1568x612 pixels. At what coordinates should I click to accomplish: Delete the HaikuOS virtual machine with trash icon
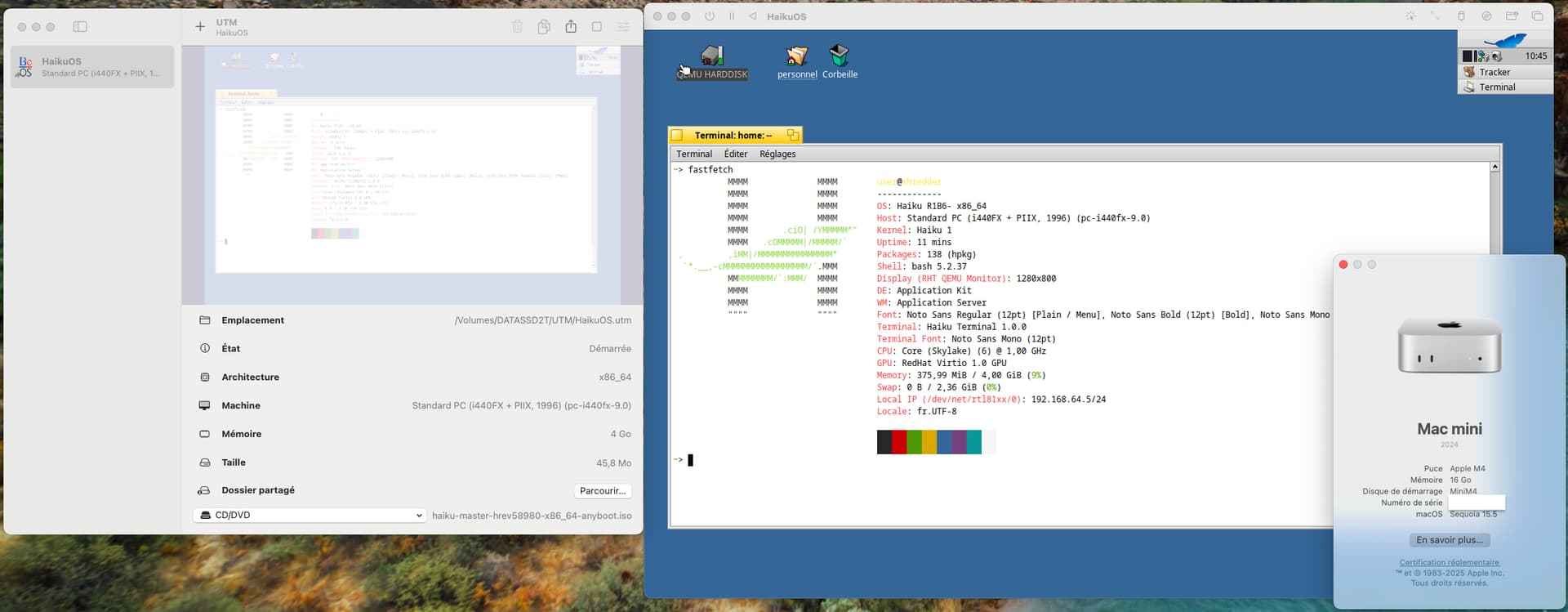click(x=517, y=27)
